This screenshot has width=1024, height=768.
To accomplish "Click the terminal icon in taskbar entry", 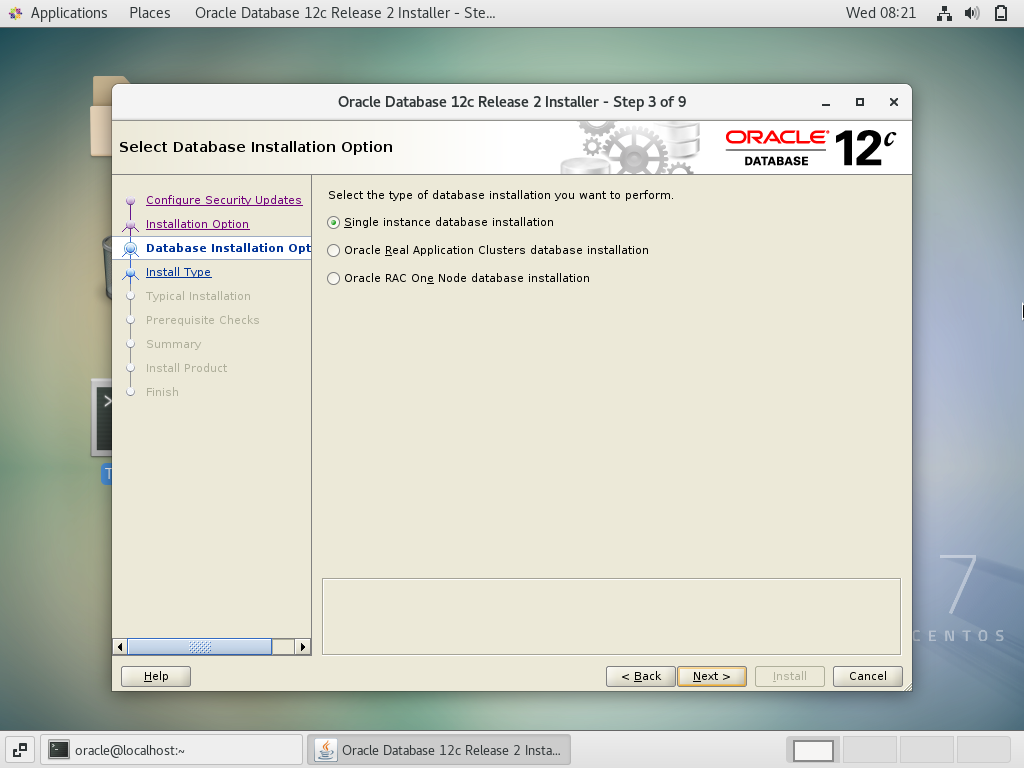I will 59,750.
